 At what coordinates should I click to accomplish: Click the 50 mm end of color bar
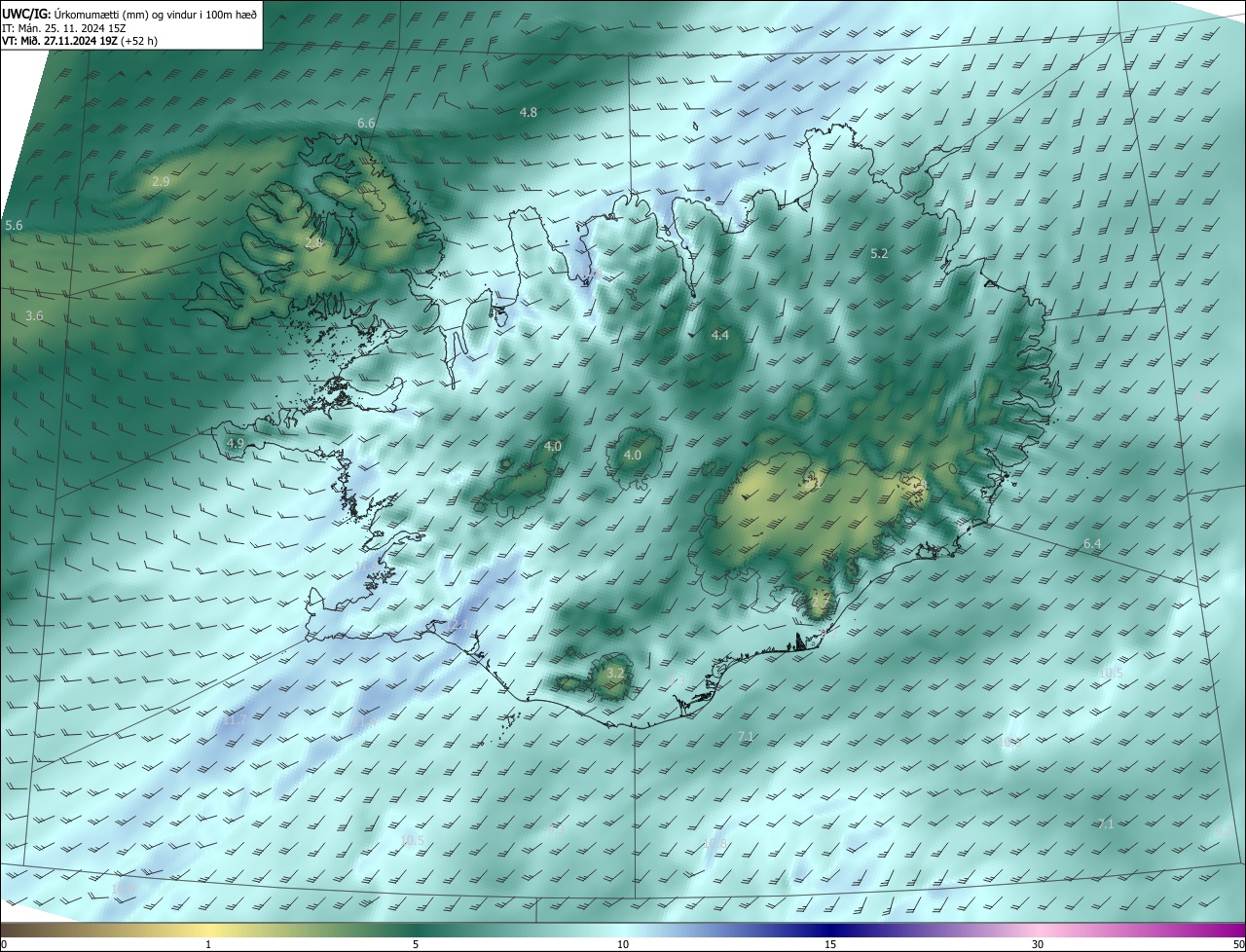[1237, 944]
